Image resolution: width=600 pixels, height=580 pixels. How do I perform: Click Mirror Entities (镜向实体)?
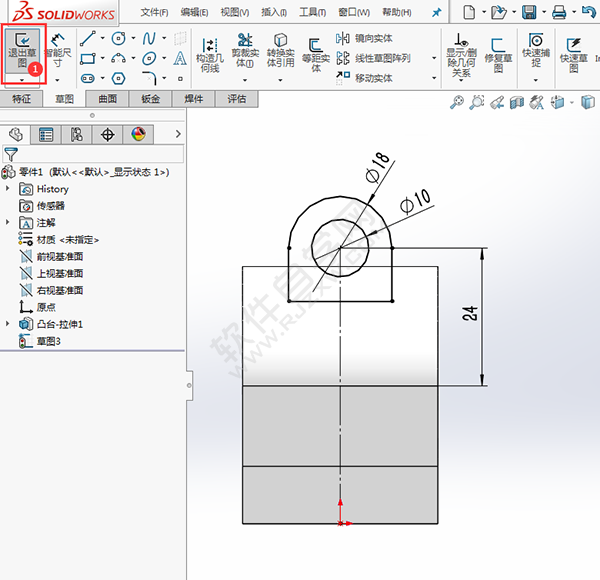364,38
